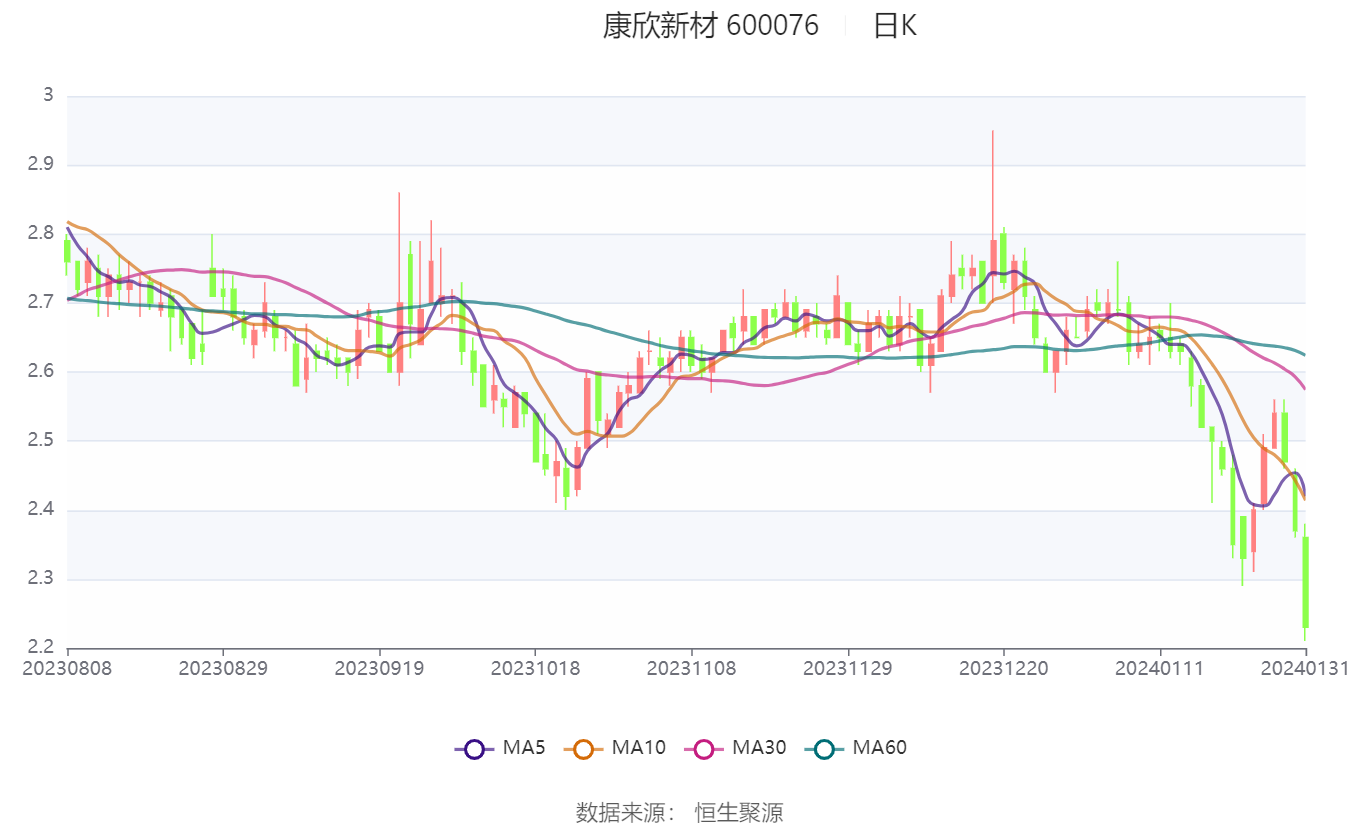Click the y-axis value 2.2
Screen dimensions: 1360x828
(40, 648)
